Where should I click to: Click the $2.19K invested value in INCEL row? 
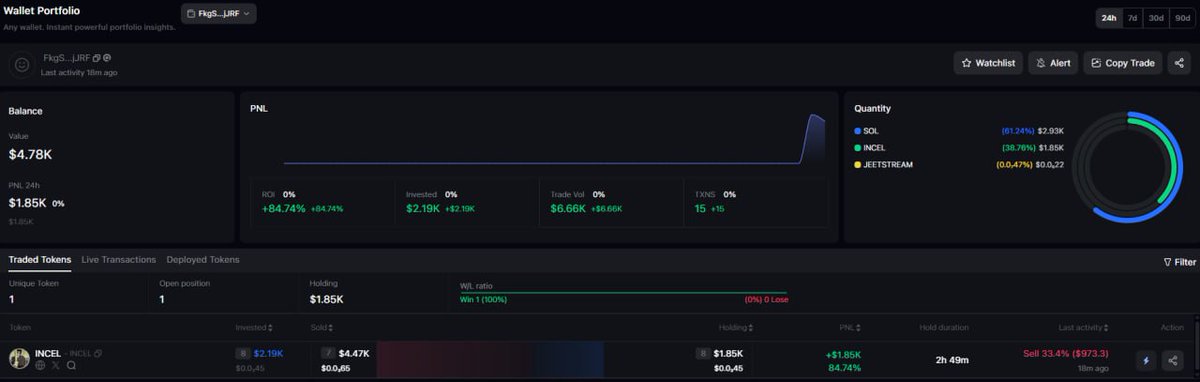(268, 353)
